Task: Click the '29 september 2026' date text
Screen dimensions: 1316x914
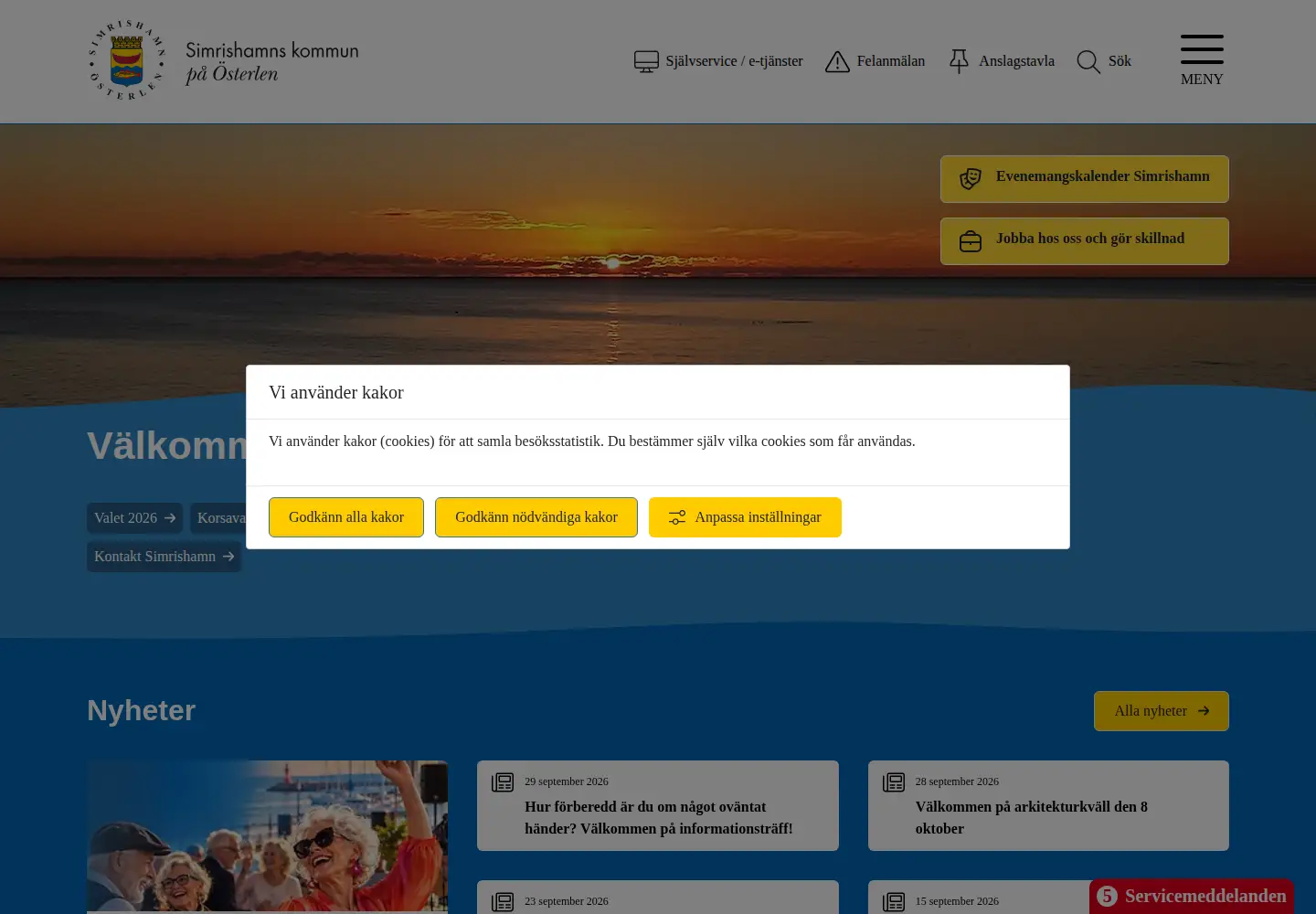Action: tap(567, 781)
